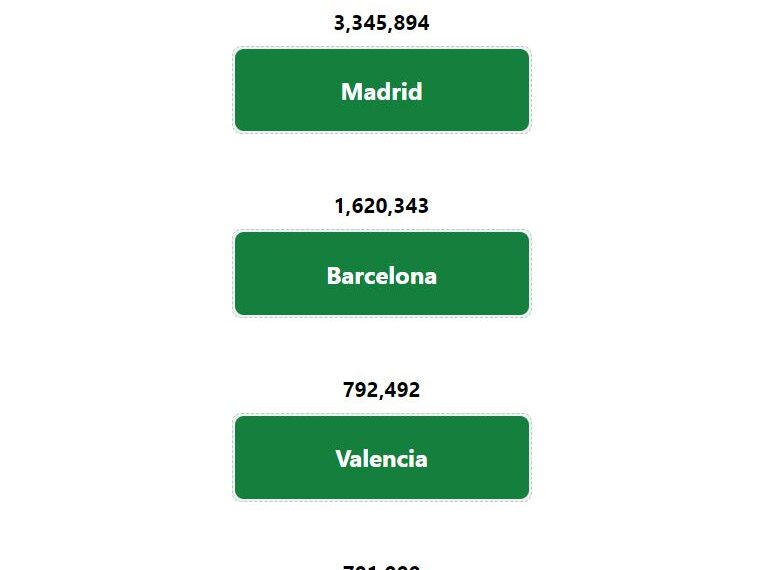Screen dimensions: 762x570
Task: Click the partially visible number at the bottom
Action: (x=381, y=567)
